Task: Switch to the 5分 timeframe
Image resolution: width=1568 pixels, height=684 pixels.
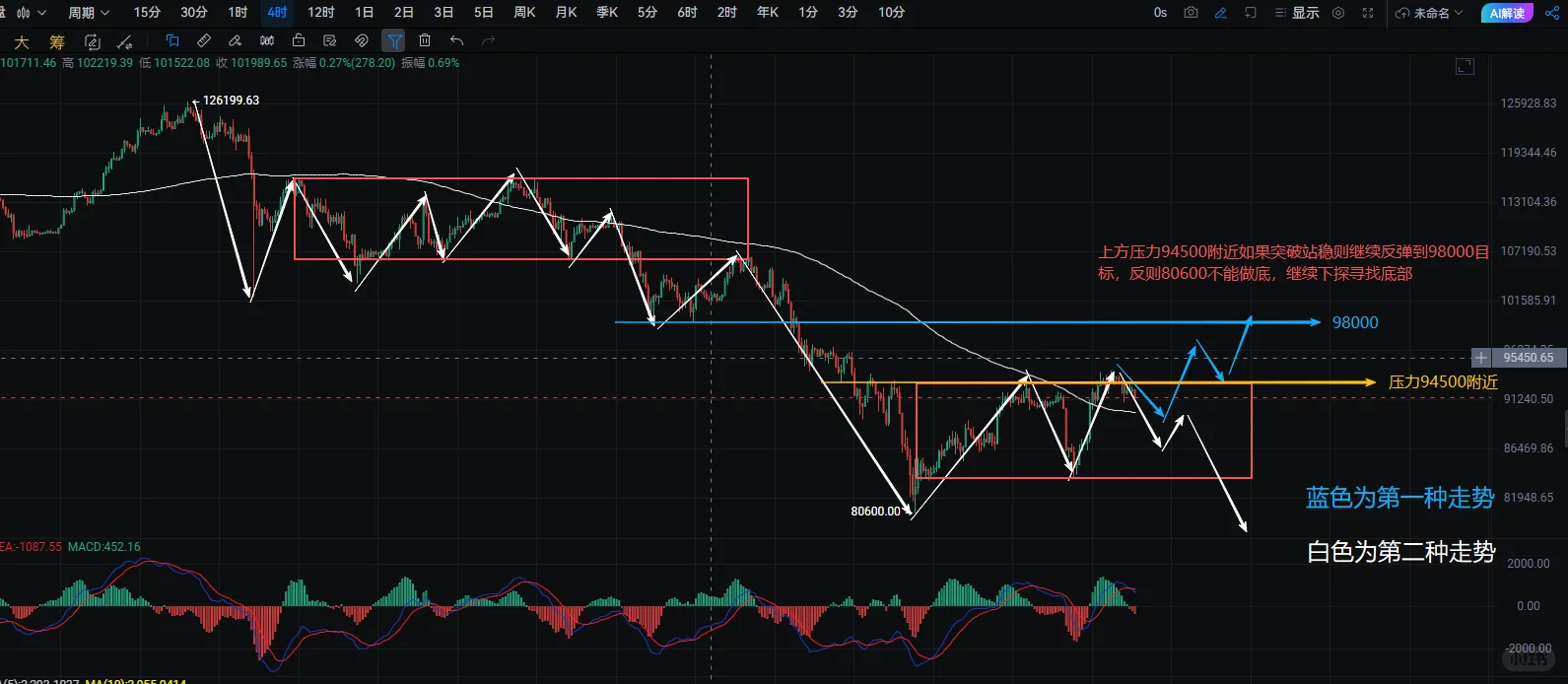Action: tap(647, 13)
